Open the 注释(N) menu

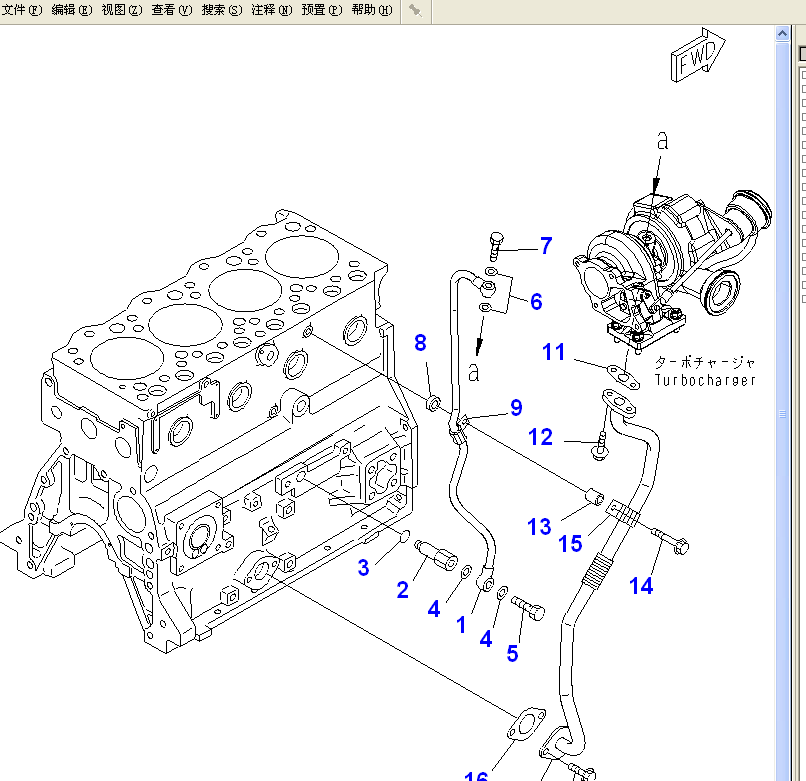271,10
